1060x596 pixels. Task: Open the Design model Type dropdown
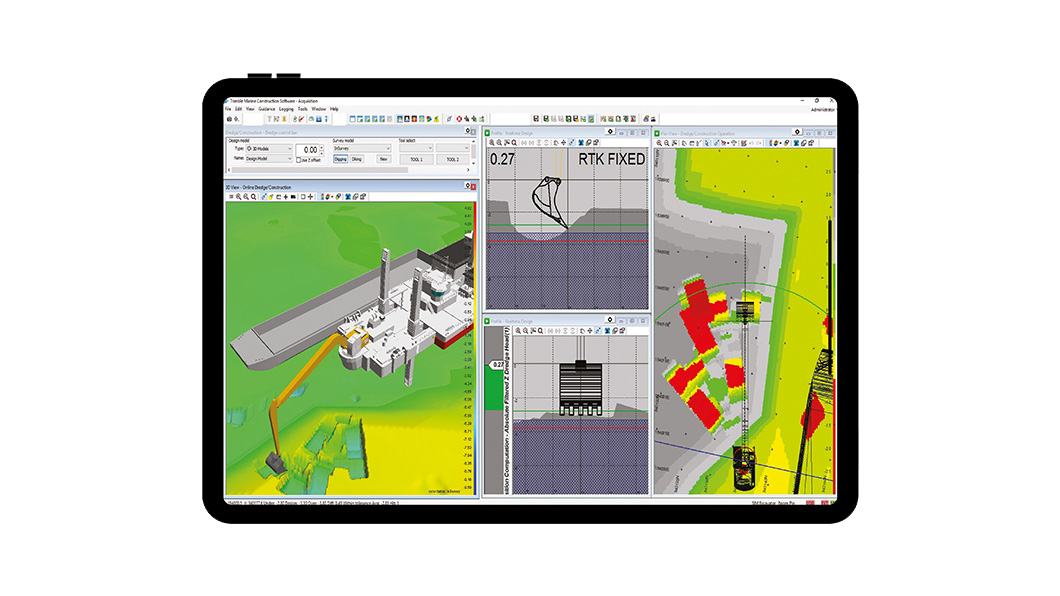click(x=270, y=149)
